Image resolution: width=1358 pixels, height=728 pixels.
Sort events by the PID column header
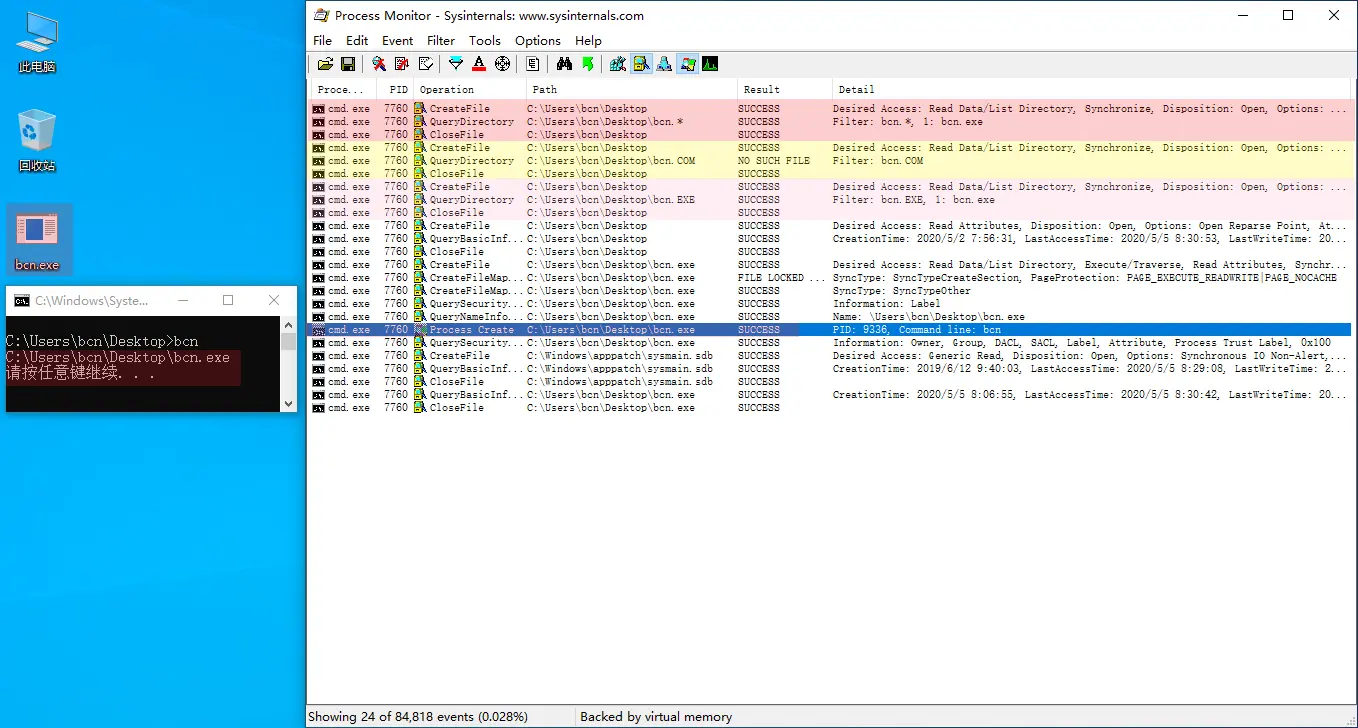pos(396,89)
